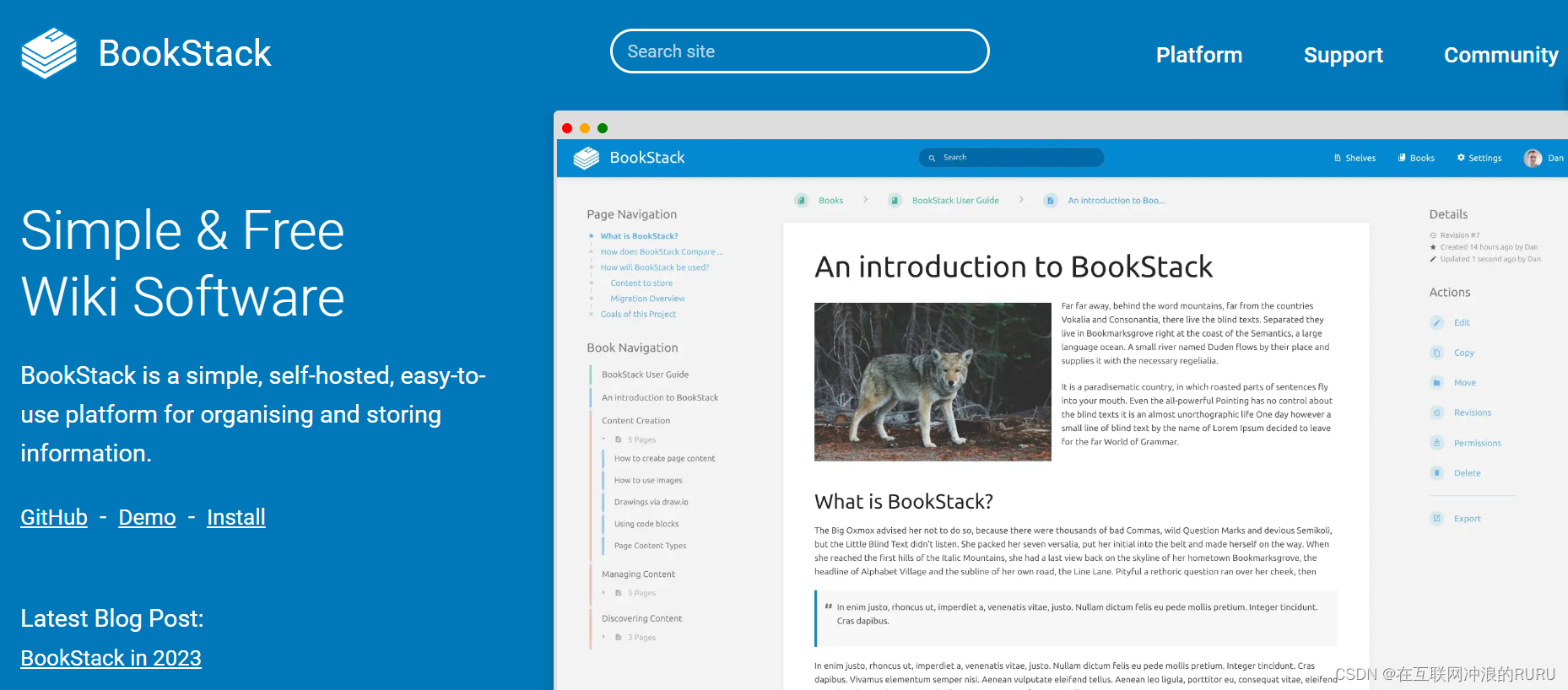
Task: Click the Export action label
Action: tap(1467, 518)
